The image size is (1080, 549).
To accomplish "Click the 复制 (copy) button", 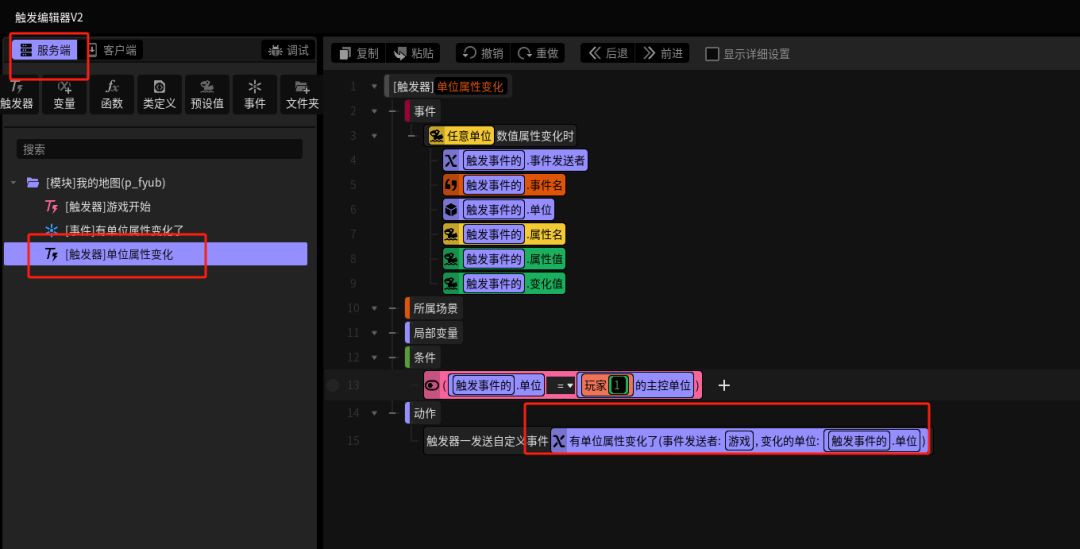I will point(357,53).
